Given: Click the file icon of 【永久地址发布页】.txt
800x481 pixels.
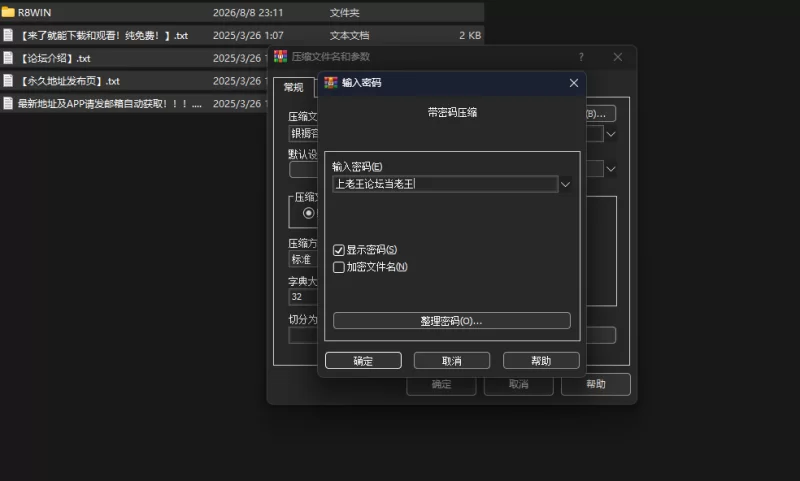Looking at the screenshot, I should (8, 81).
